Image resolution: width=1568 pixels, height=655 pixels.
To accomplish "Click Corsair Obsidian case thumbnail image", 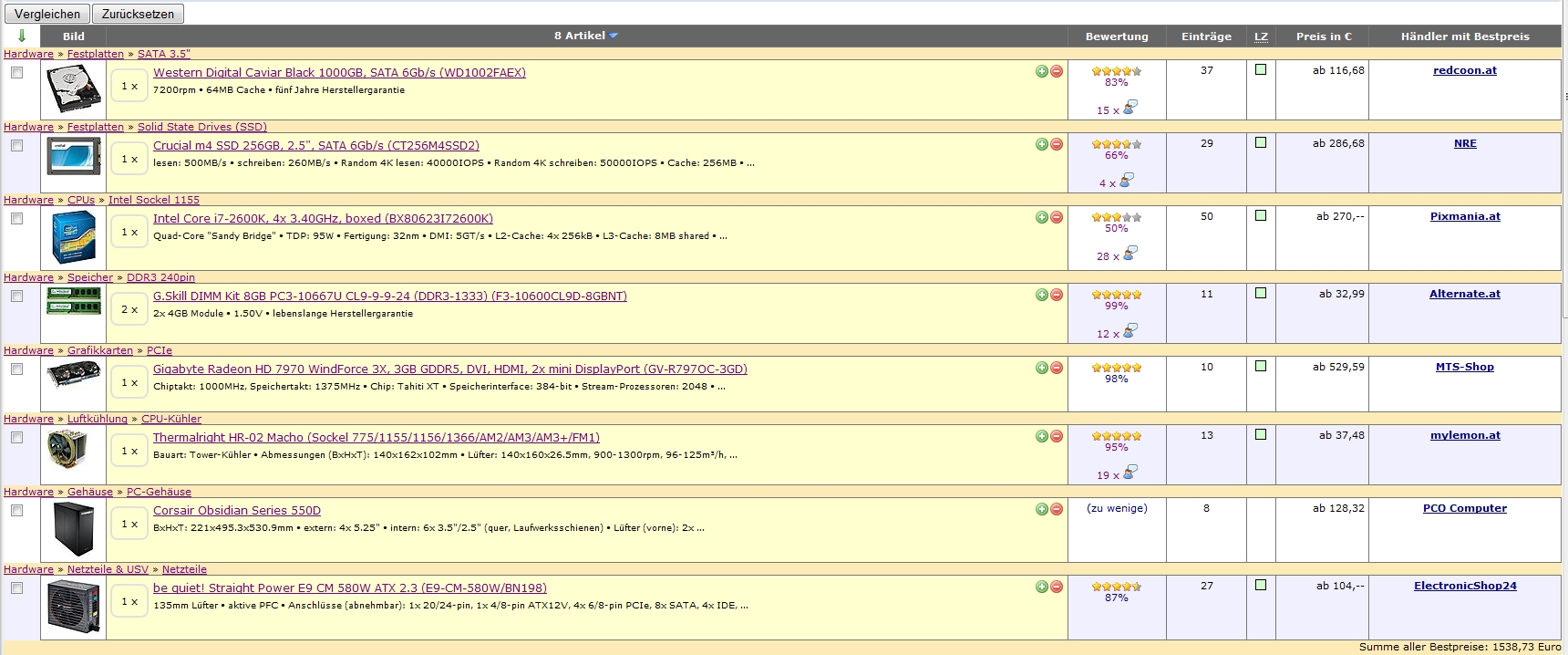I will (74, 529).
